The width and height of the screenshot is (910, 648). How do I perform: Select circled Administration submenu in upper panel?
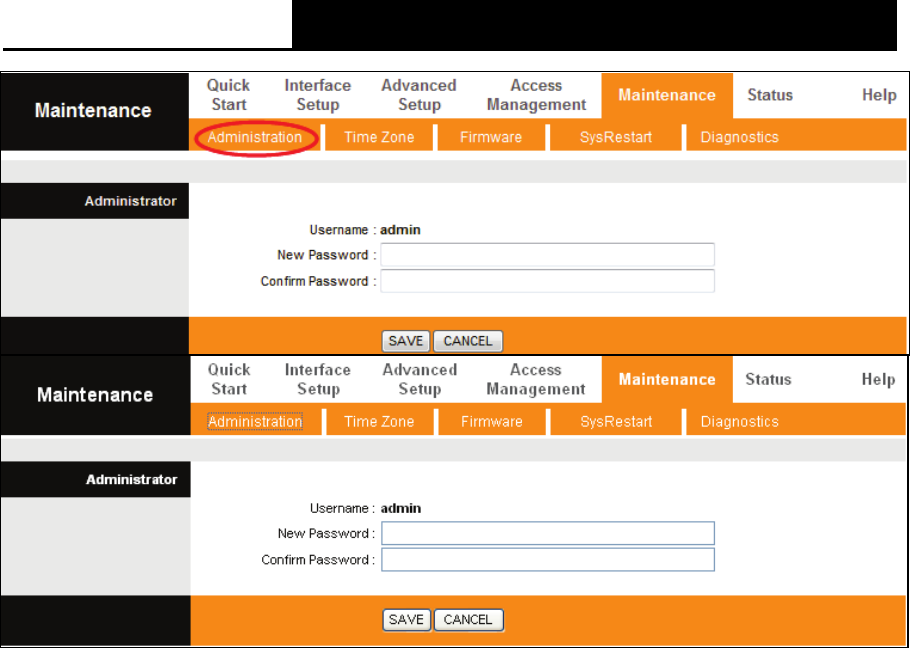click(255, 137)
